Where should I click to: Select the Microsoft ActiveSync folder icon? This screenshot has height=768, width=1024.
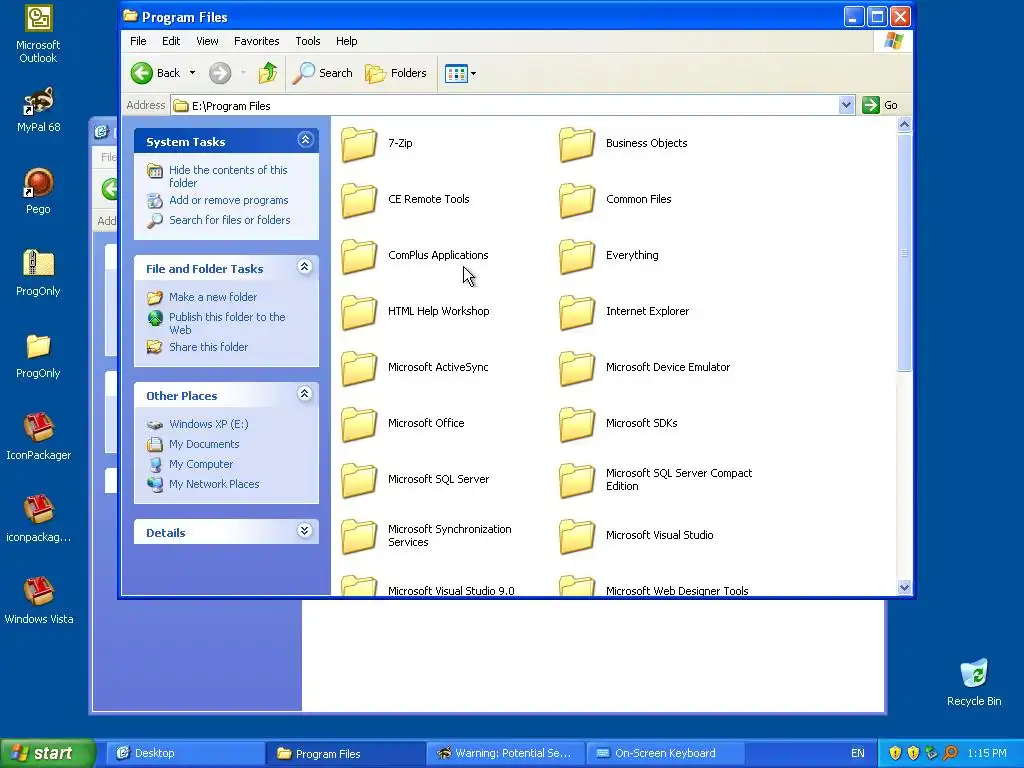pyautogui.click(x=359, y=368)
